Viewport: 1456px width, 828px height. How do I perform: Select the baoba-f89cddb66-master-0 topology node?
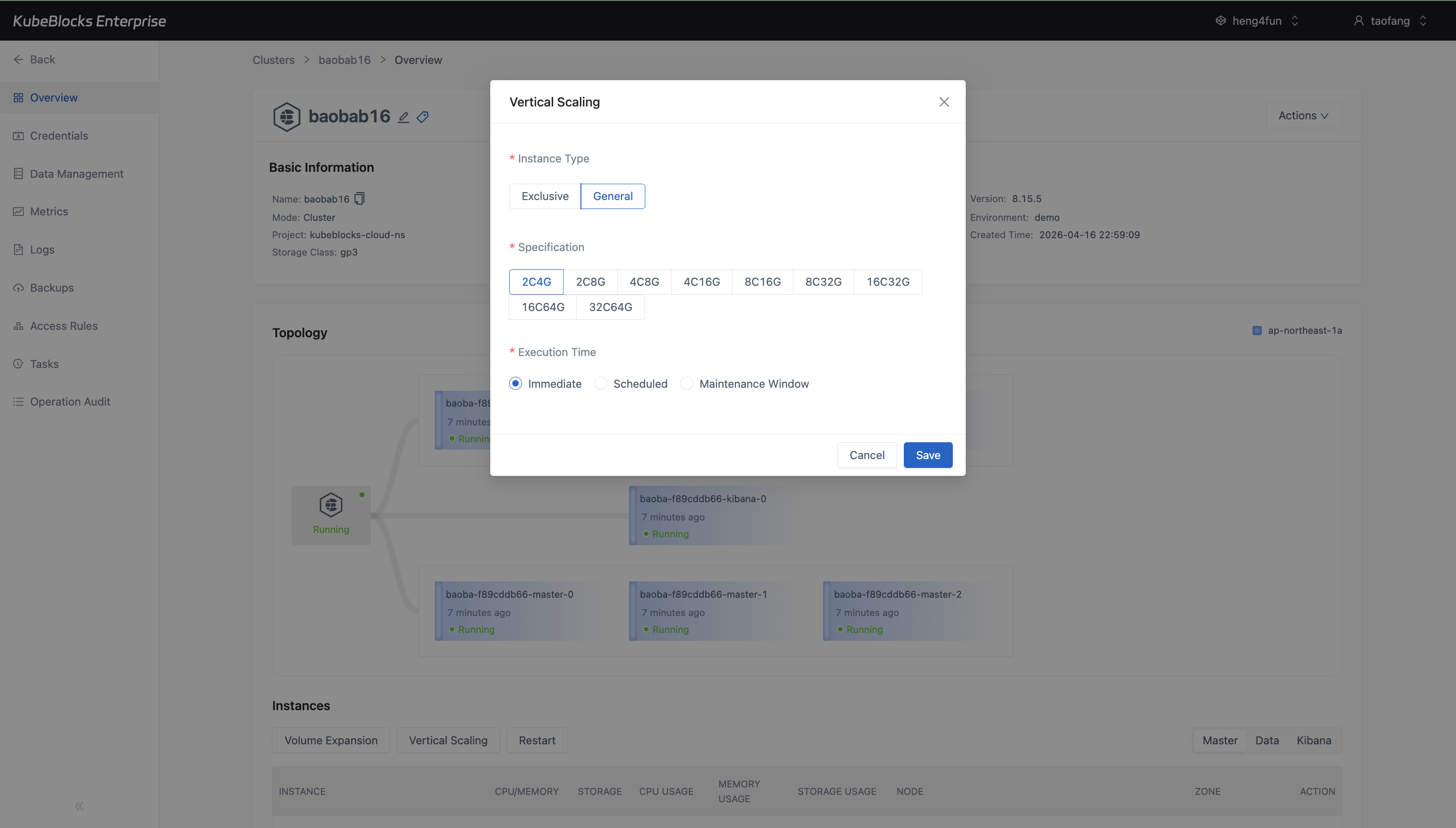517,611
